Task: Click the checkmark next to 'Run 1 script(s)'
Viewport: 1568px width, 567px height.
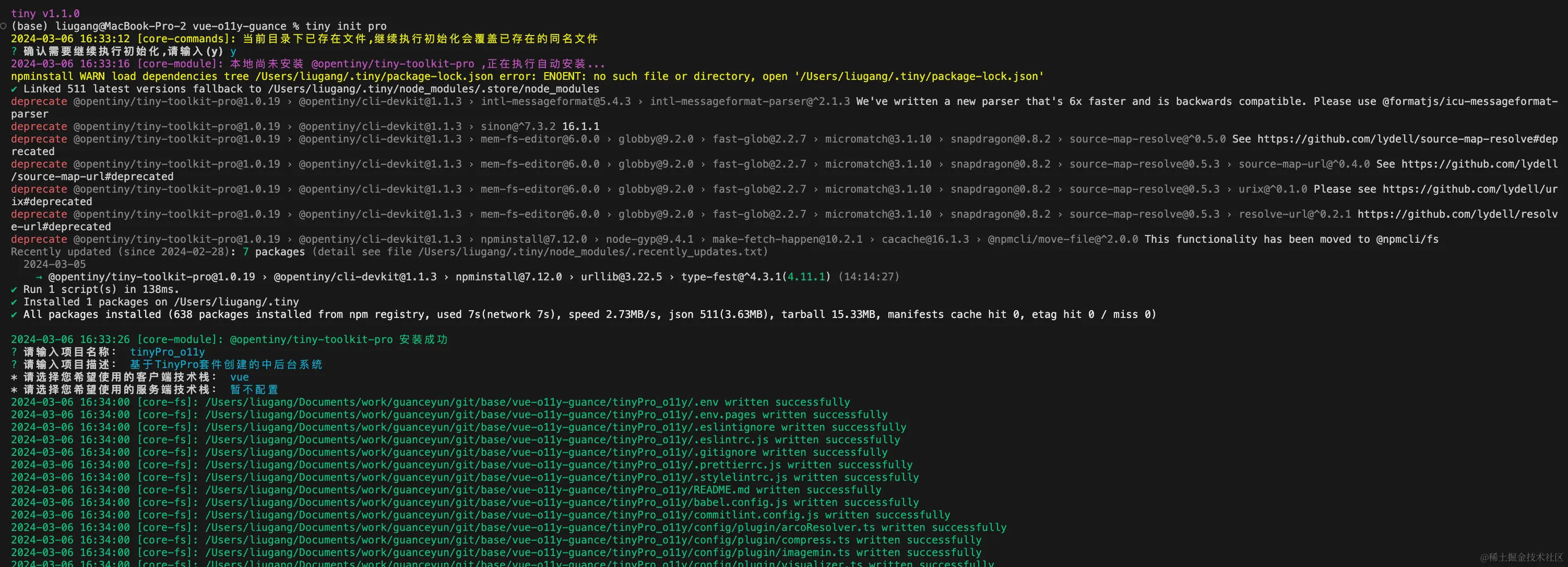Action: [x=14, y=289]
